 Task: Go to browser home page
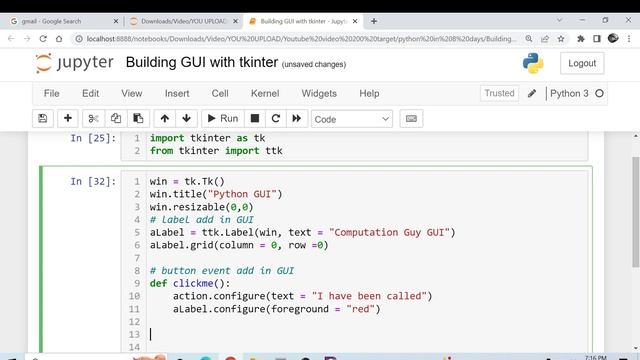59,39
